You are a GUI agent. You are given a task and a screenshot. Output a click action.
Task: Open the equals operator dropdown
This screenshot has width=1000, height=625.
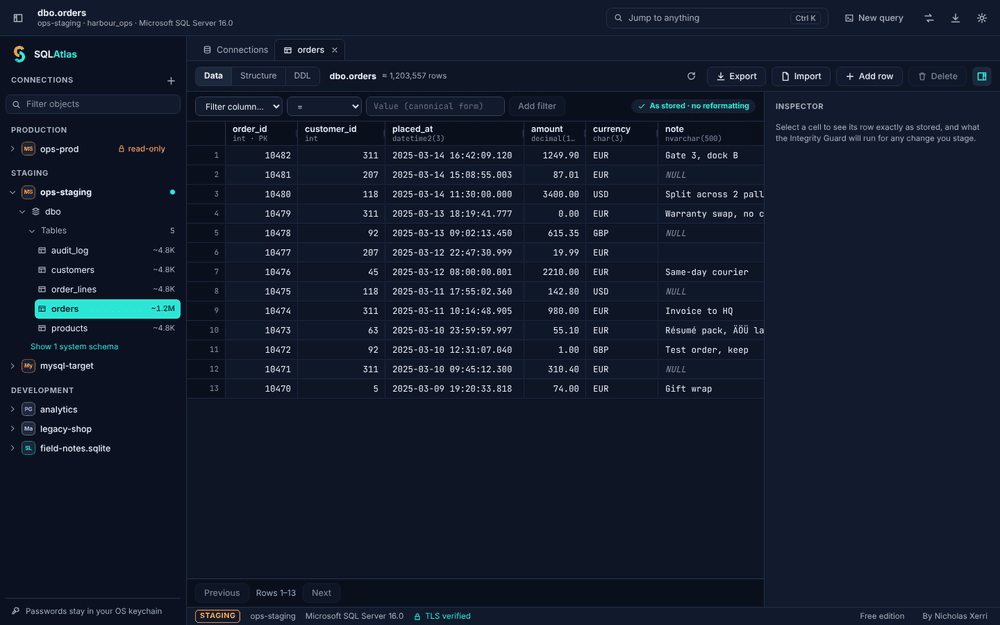tap(324, 106)
